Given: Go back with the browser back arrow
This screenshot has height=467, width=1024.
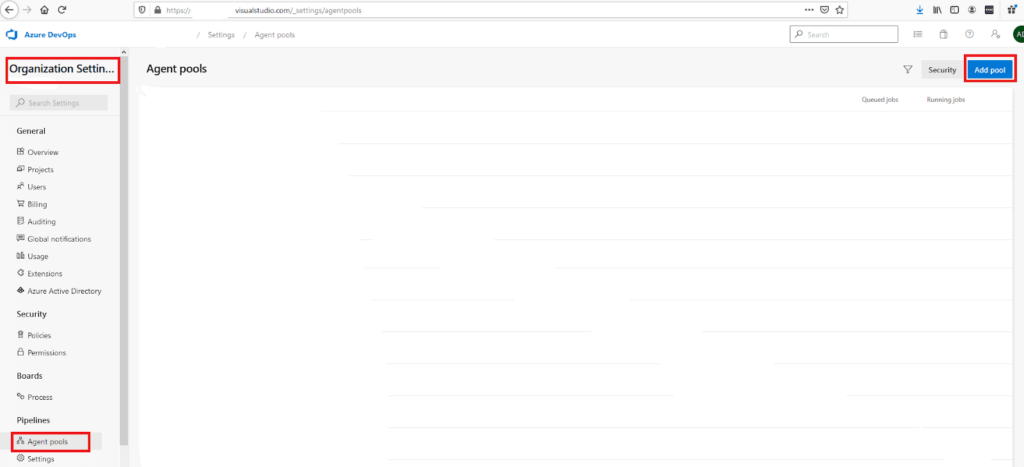Looking at the screenshot, I should 9,10.
